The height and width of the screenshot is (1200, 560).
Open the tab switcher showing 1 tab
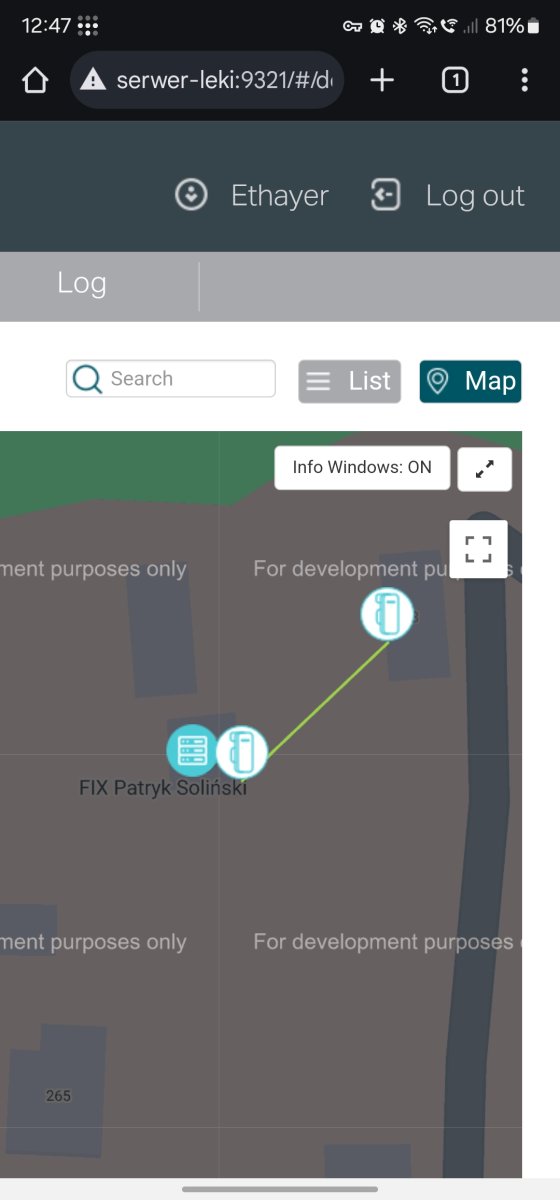pos(455,81)
